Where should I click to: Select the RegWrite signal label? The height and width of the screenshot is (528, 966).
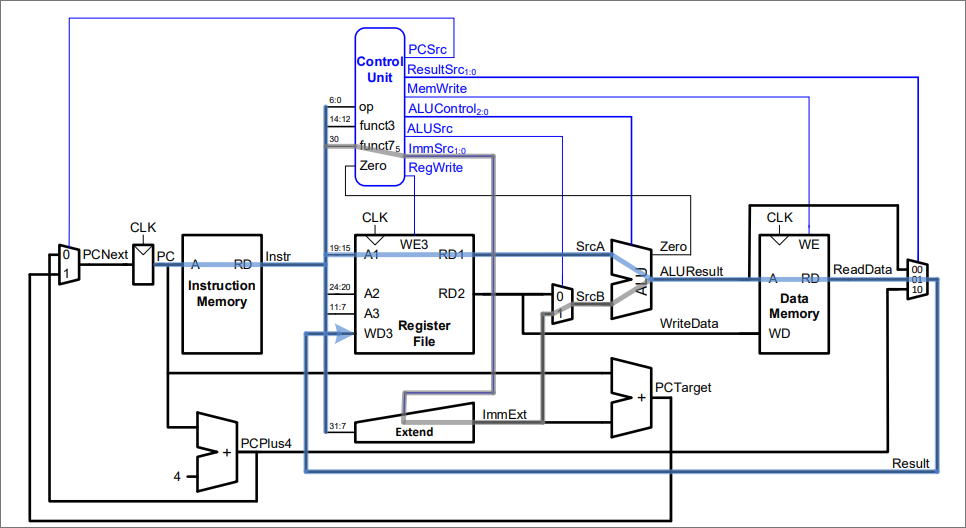pyautogui.click(x=436, y=168)
